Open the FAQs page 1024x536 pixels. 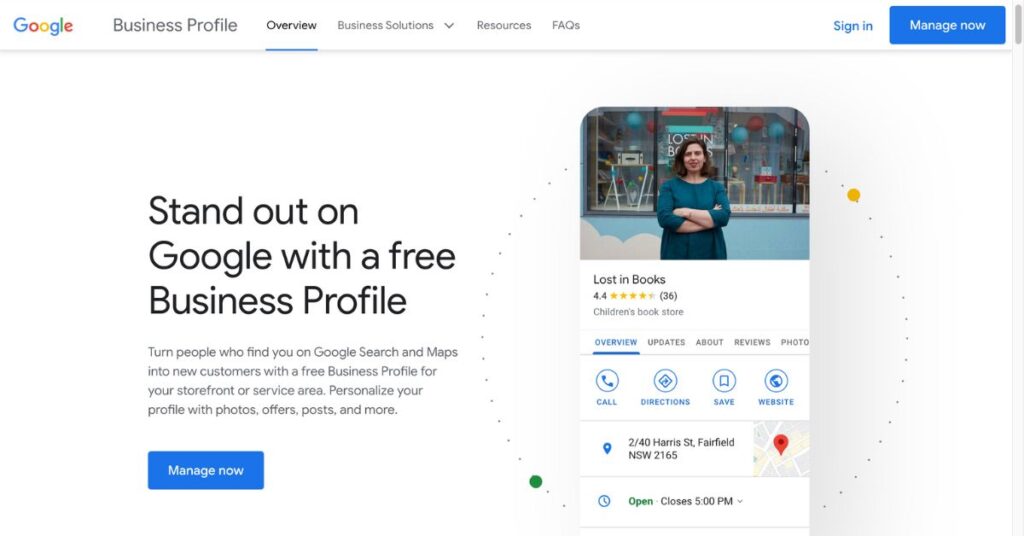point(566,25)
